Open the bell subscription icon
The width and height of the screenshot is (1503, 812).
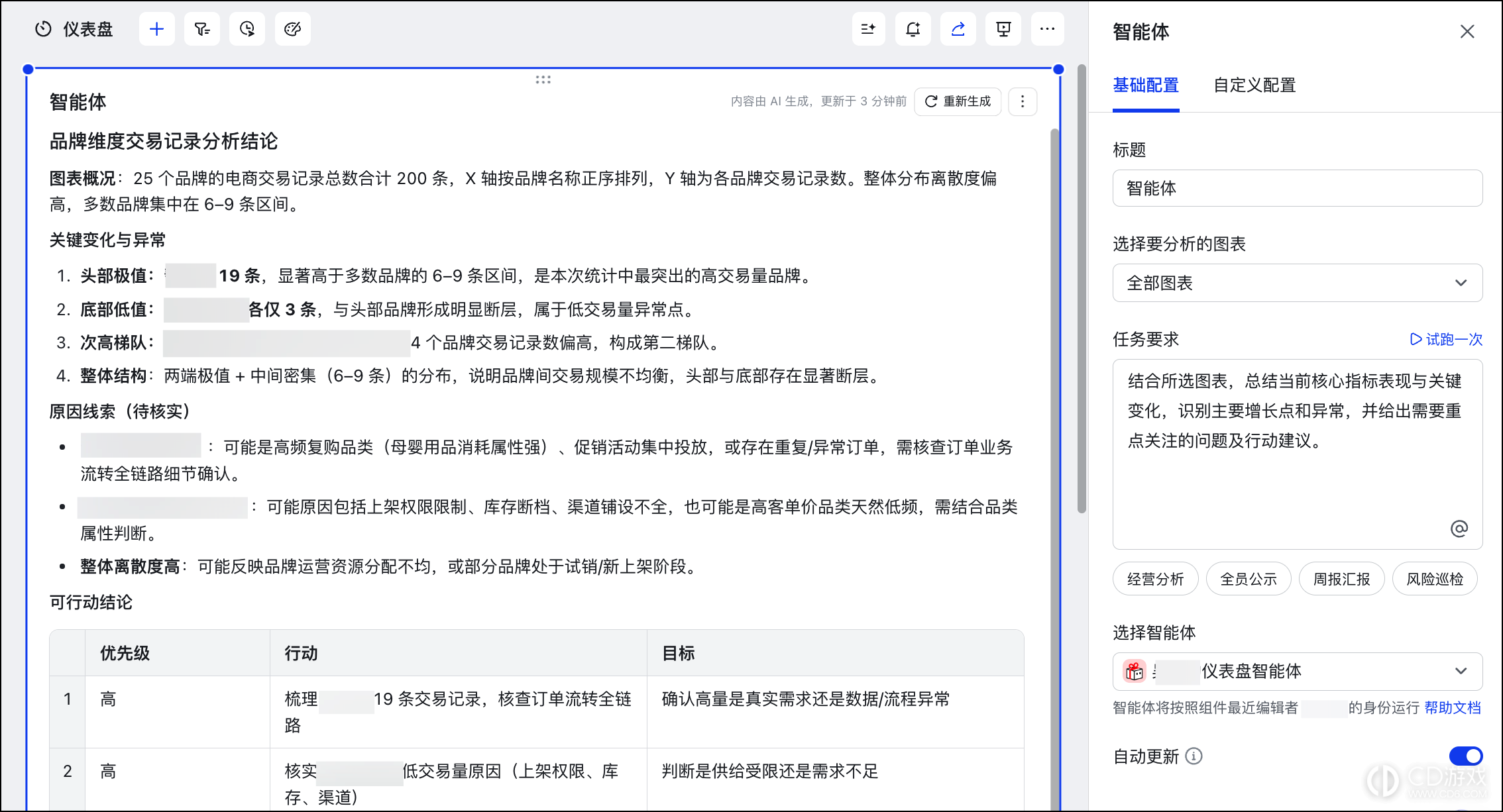coord(913,29)
